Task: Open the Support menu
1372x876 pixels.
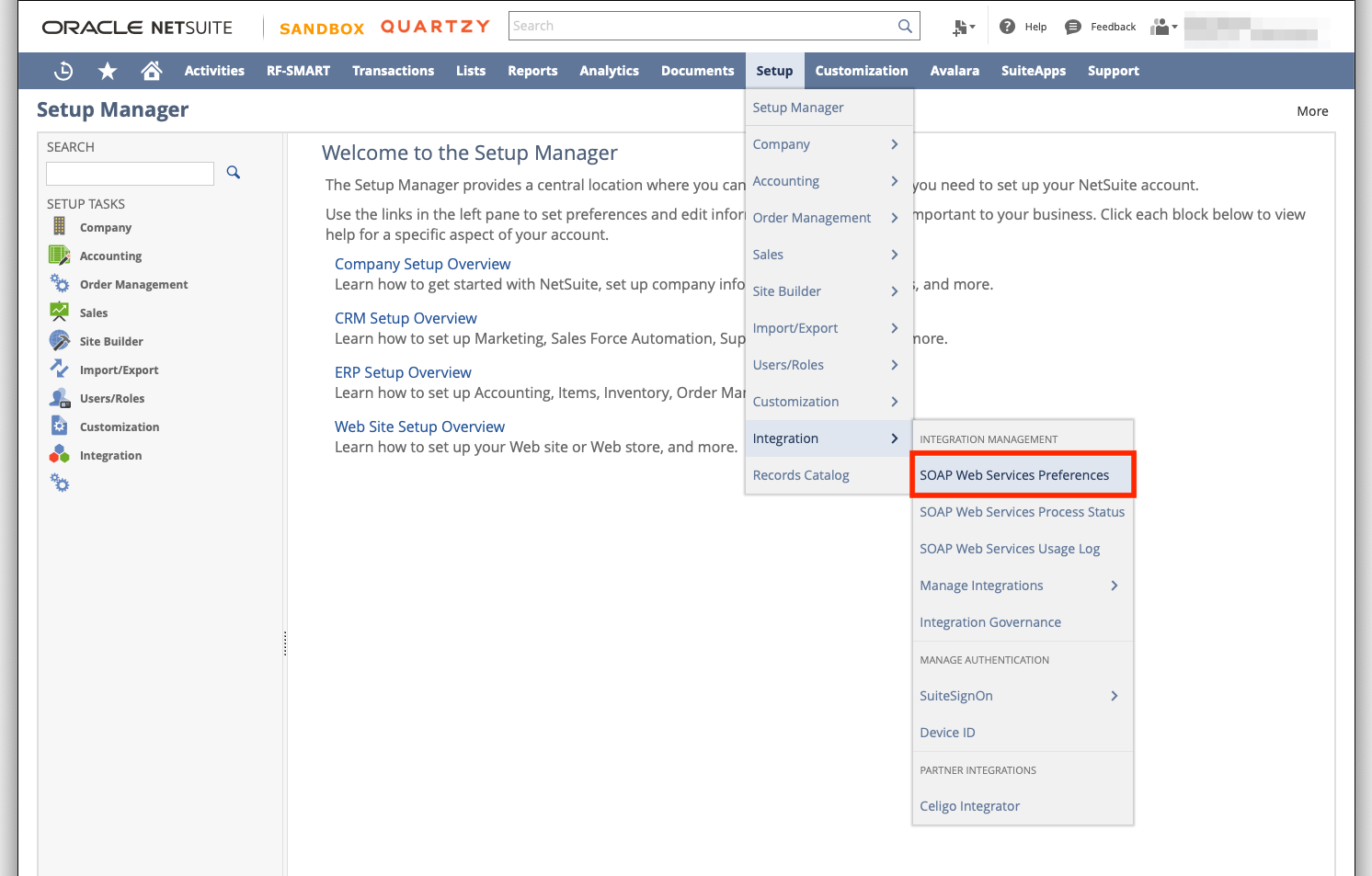Action: 1113,71
